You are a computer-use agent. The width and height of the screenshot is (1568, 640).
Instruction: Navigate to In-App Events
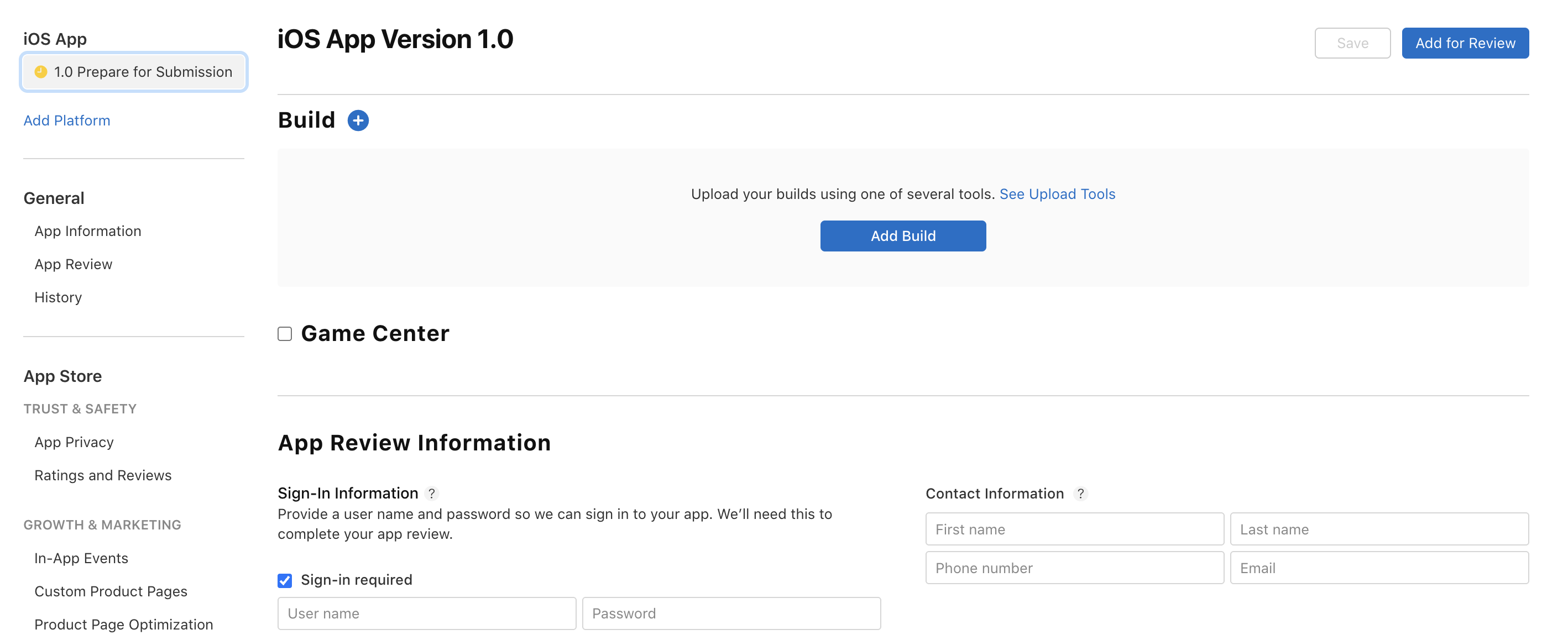pyautogui.click(x=81, y=558)
